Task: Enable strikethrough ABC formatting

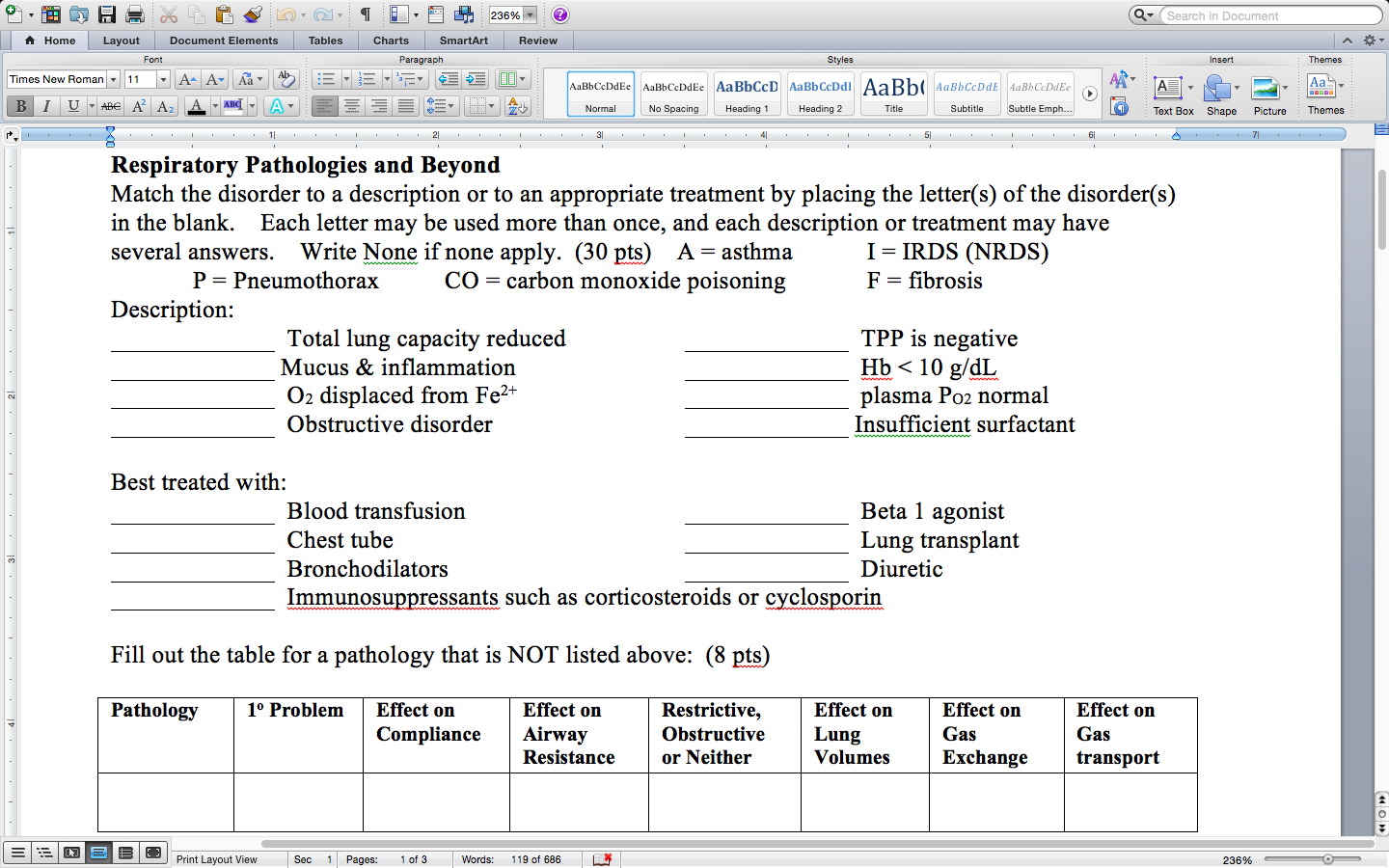Action: [111, 106]
